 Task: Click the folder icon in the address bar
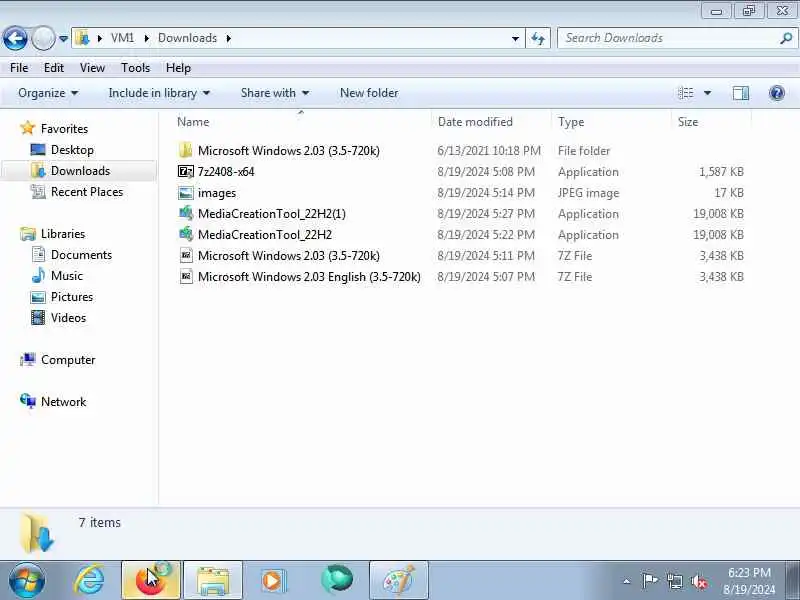coord(83,38)
